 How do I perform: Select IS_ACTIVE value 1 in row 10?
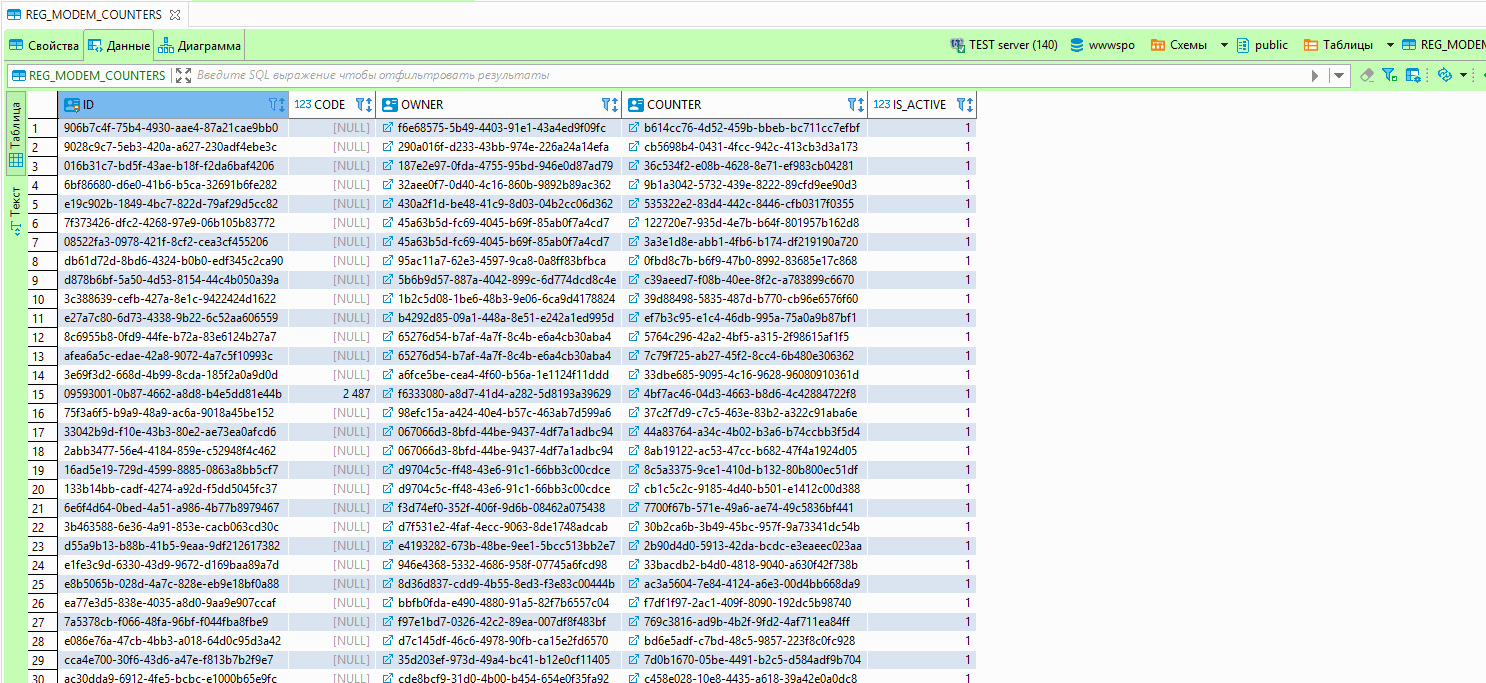tap(922, 299)
